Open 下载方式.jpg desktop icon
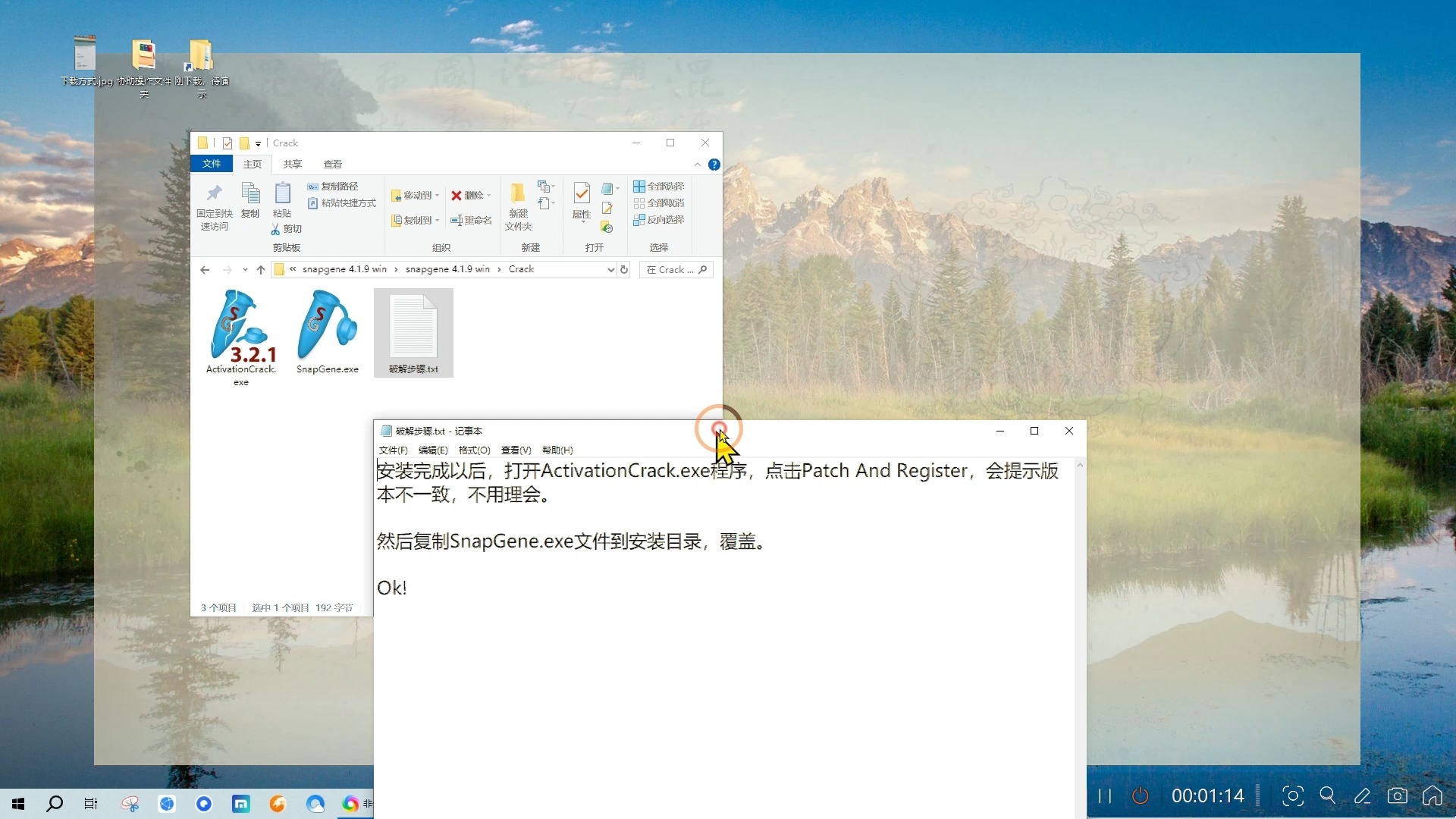This screenshot has width=1456, height=819. point(86,61)
